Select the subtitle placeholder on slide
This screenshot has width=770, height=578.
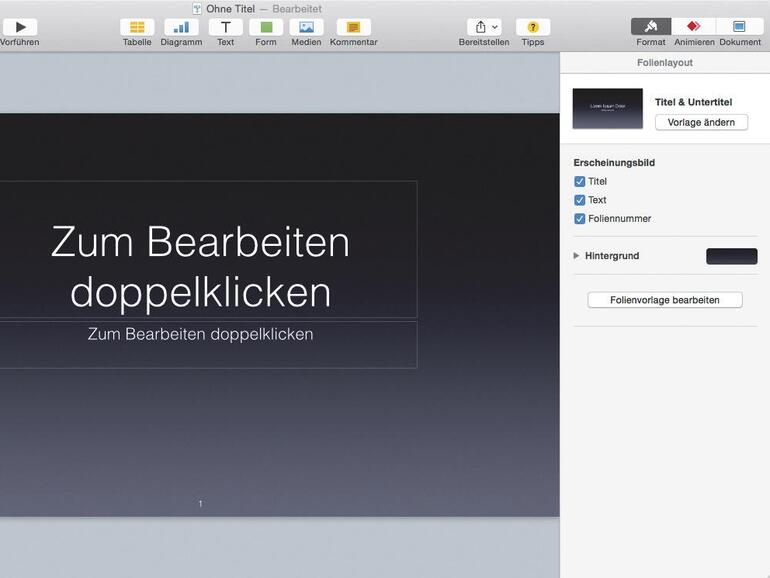pos(200,334)
